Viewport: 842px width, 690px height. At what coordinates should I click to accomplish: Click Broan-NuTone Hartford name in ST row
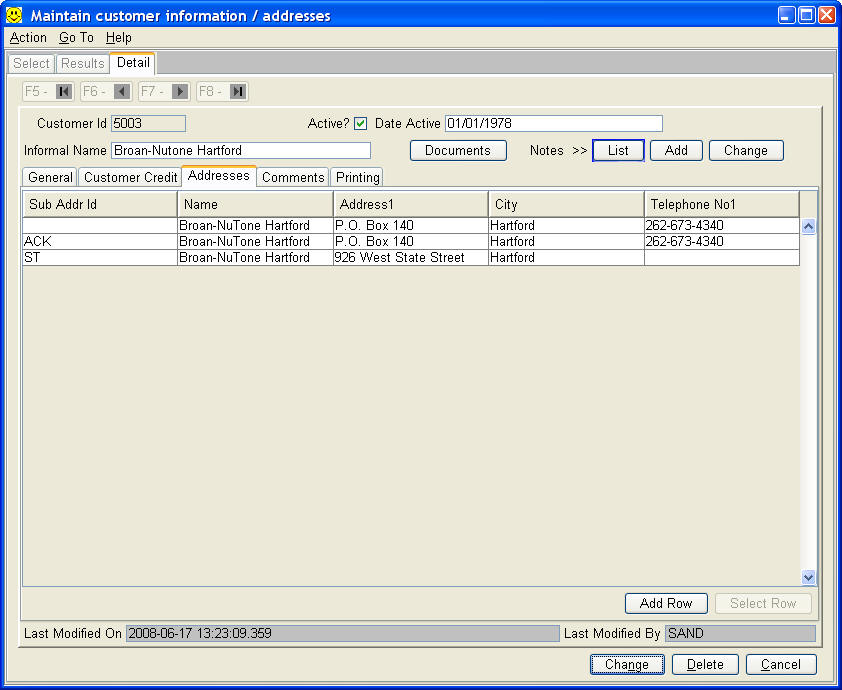255,258
